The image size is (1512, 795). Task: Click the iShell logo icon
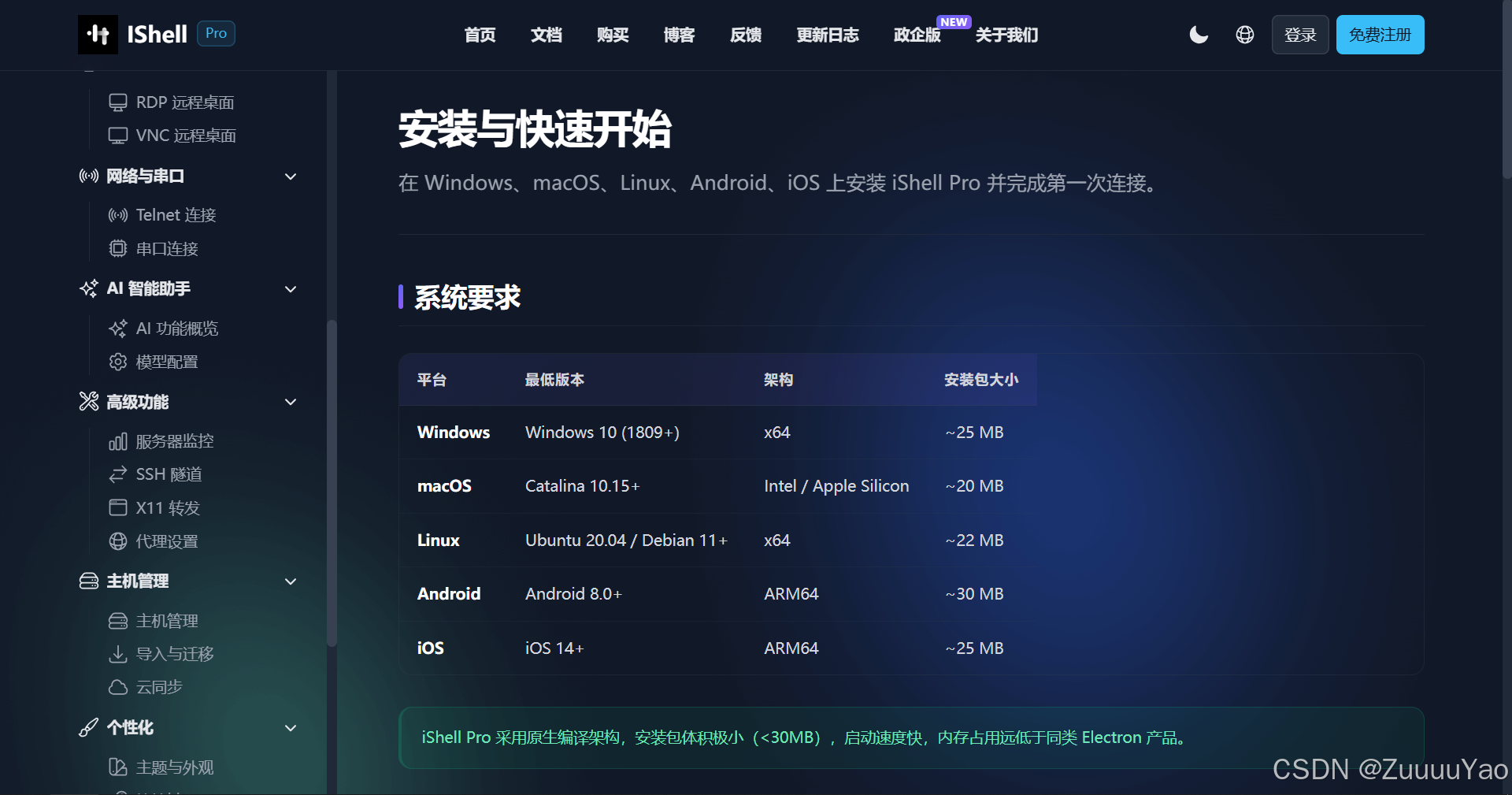98,35
